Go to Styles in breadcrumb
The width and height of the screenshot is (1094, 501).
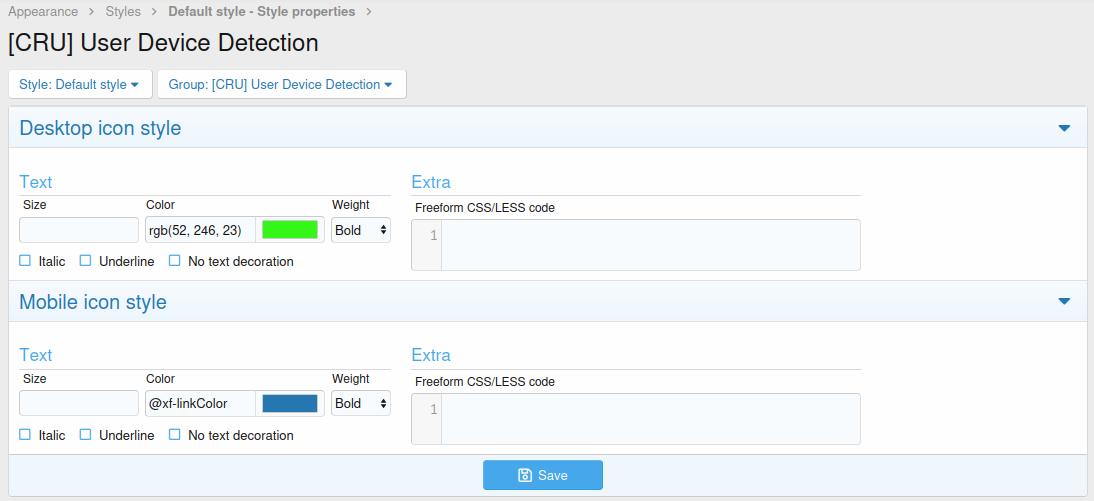click(x=123, y=12)
